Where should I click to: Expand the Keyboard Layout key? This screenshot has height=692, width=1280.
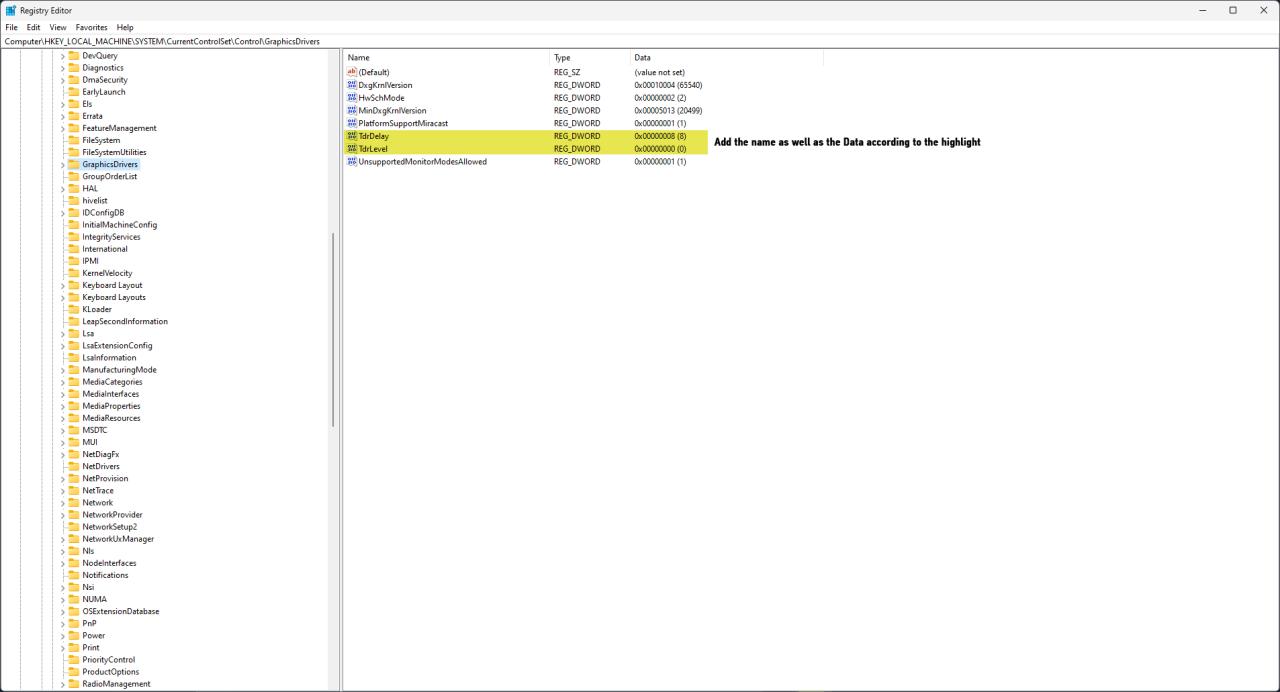coord(62,285)
